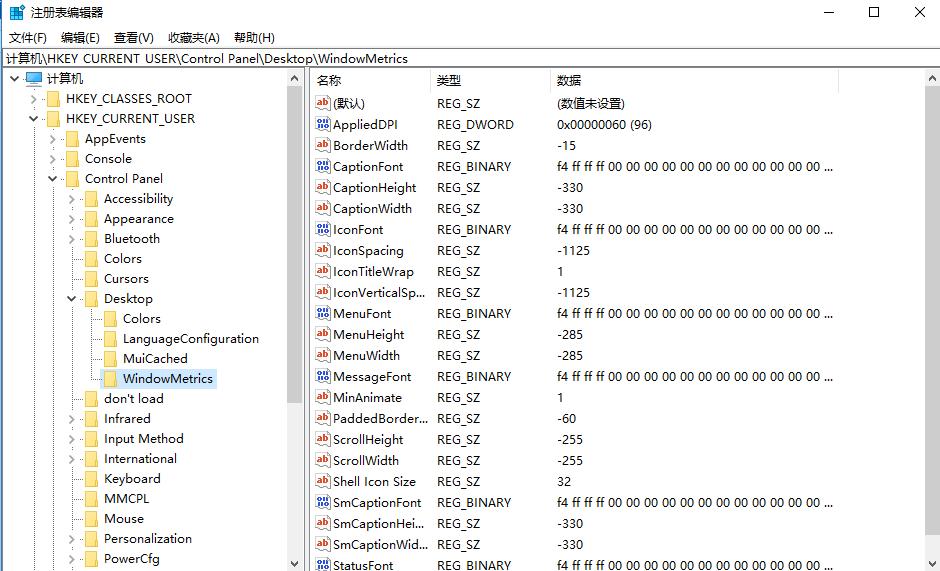The image size is (940, 571).
Task: Click the IconFont binary icon
Action: (323, 229)
